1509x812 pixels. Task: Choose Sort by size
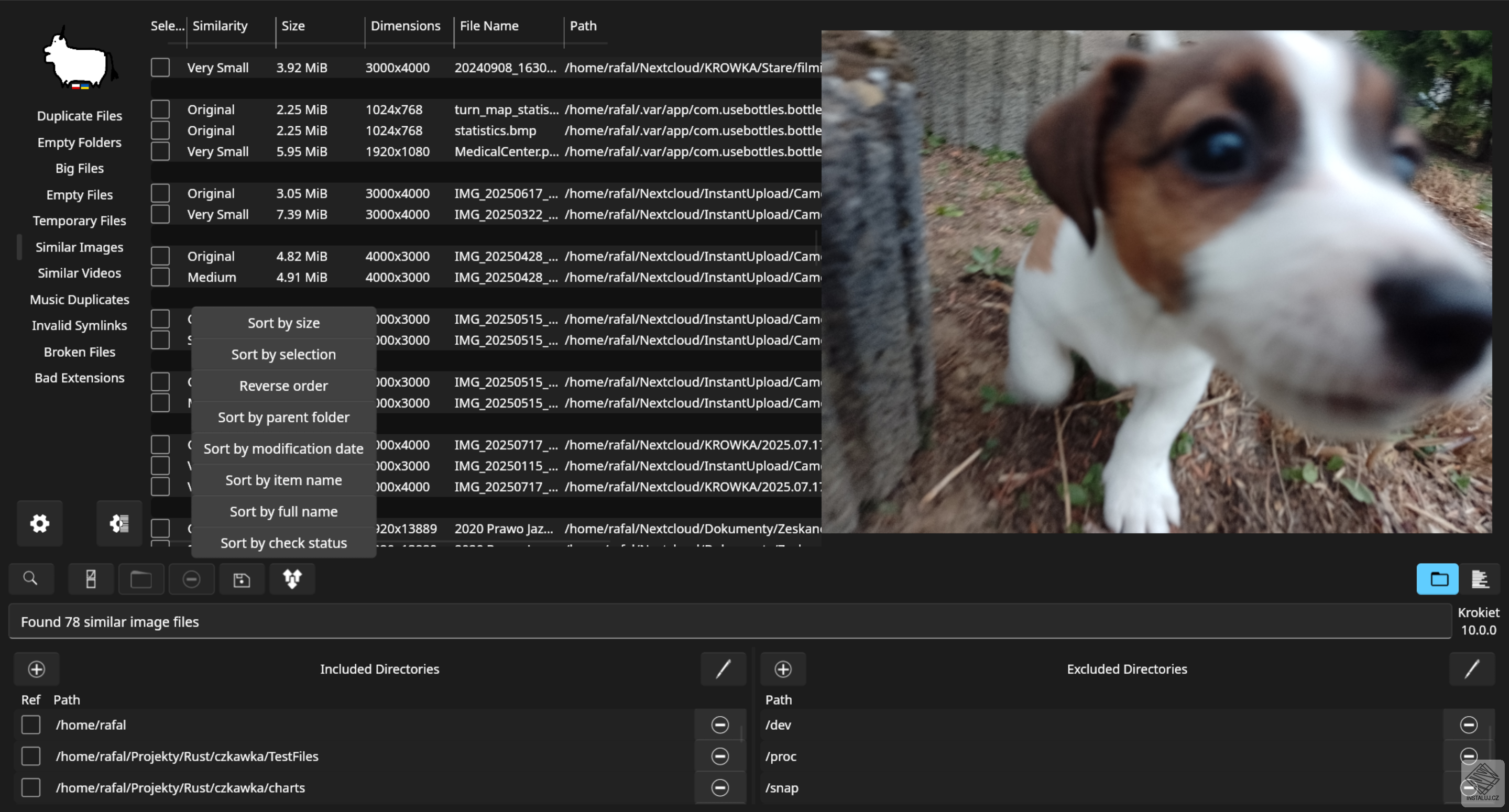coord(283,323)
